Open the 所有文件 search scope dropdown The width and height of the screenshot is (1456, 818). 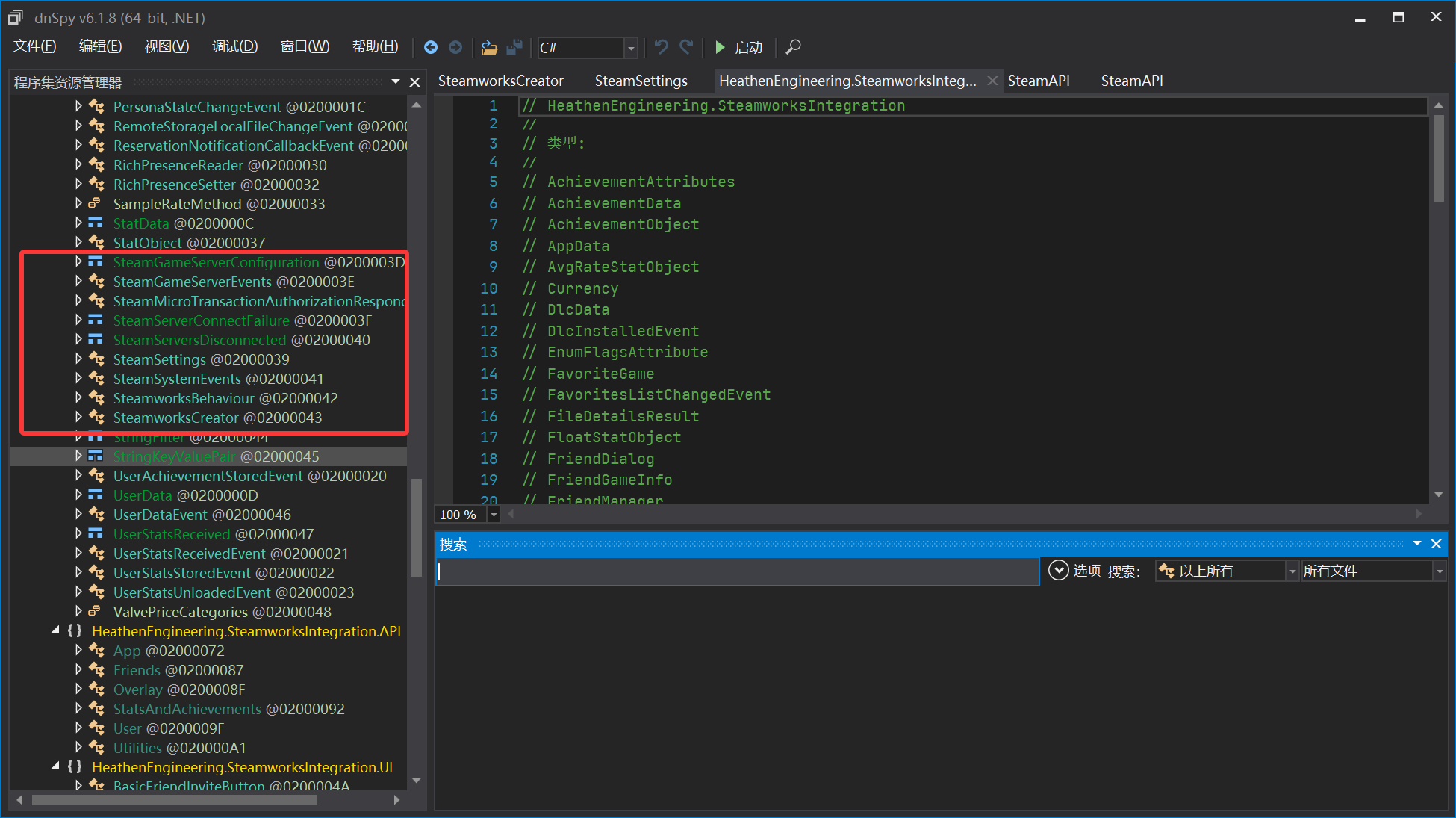pos(1439,571)
